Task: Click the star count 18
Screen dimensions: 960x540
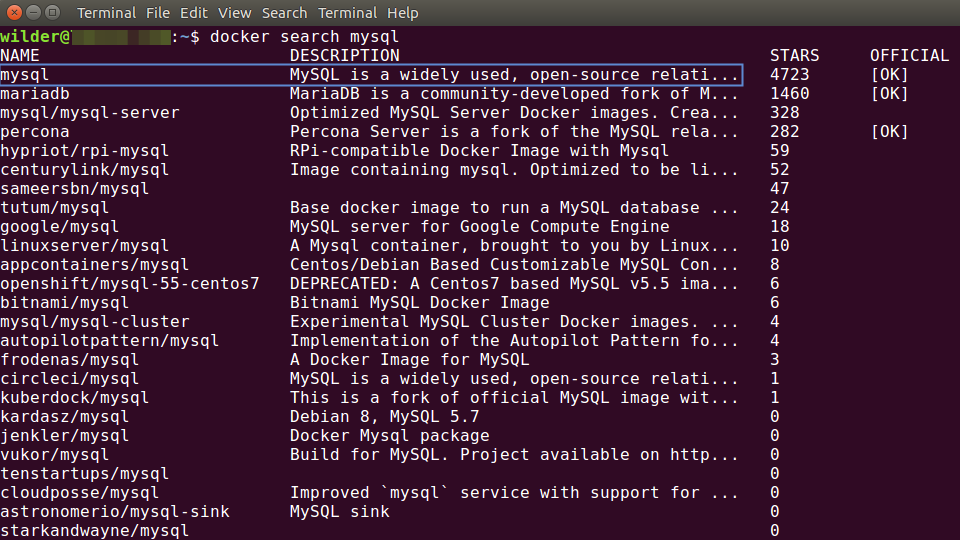Action: (779, 227)
